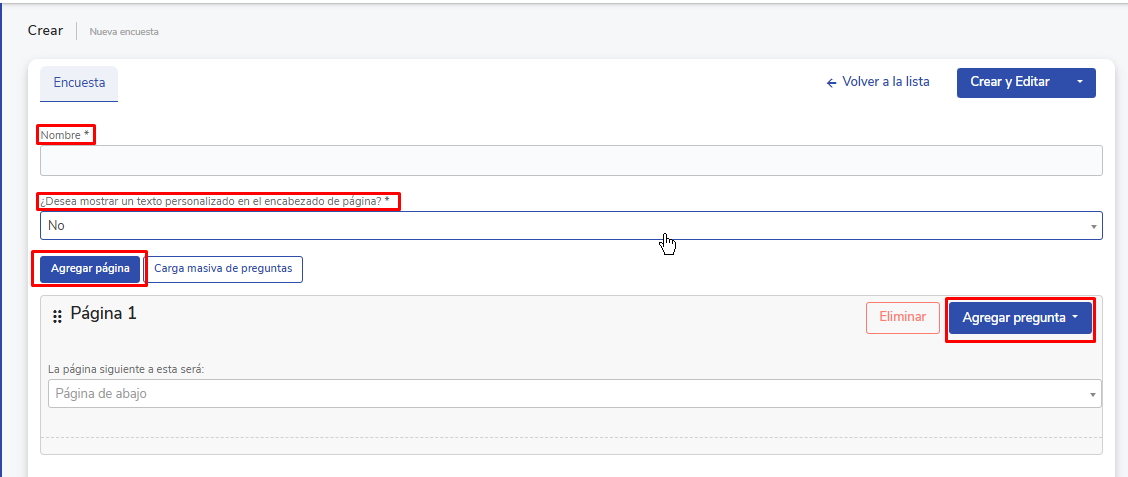Viewport: 1128px width, 477px height.
Task: Open Carga masiva de preguntas
Action: 223,269
